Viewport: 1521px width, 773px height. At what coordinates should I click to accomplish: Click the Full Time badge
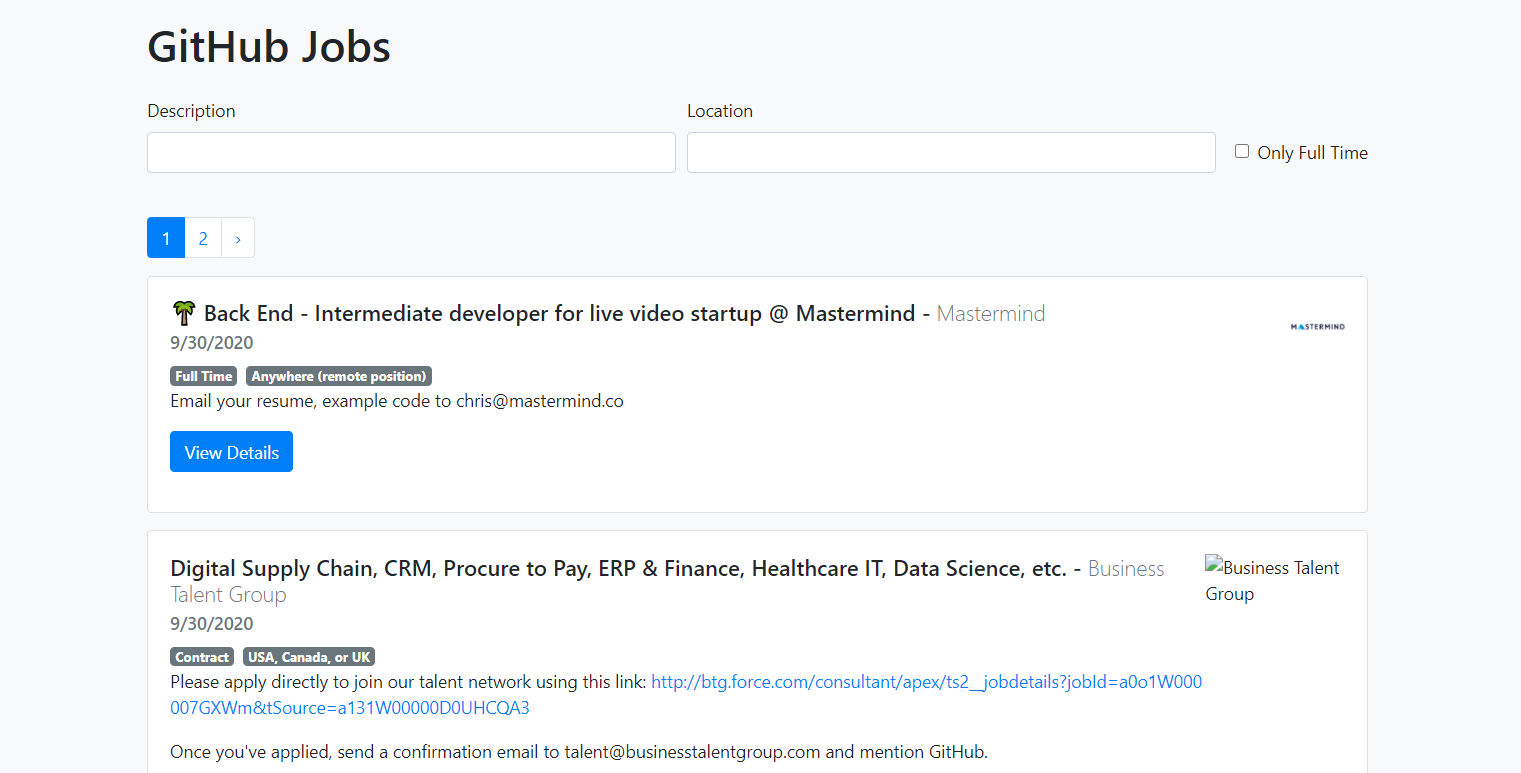pos(204,377)
